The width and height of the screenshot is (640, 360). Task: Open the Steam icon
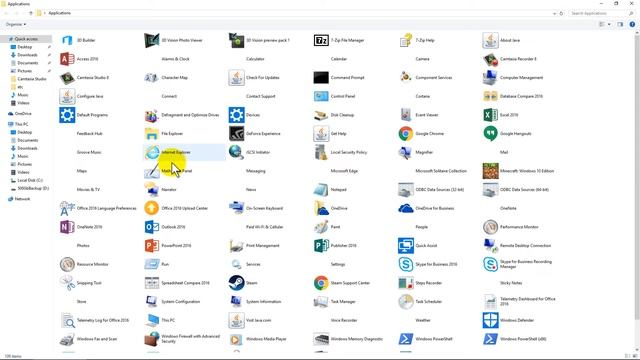(x=236, y=283)
